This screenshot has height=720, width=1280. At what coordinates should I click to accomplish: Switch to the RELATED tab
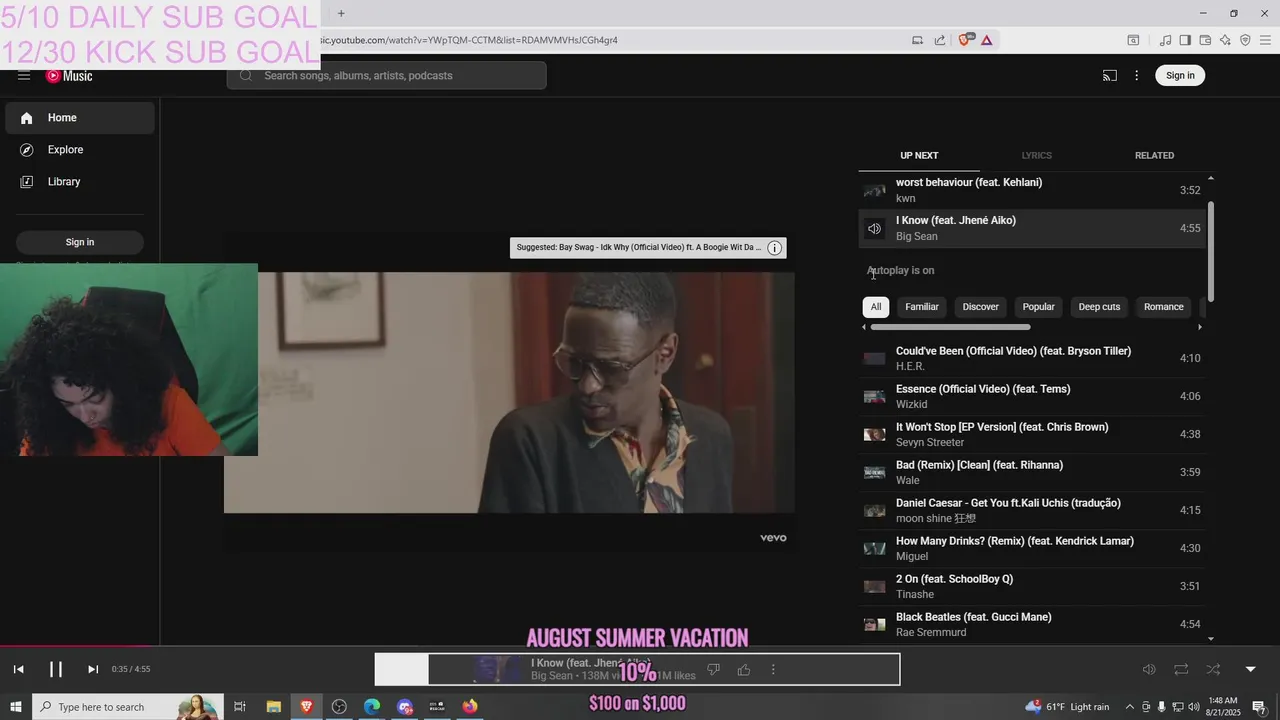point(1154,156)
